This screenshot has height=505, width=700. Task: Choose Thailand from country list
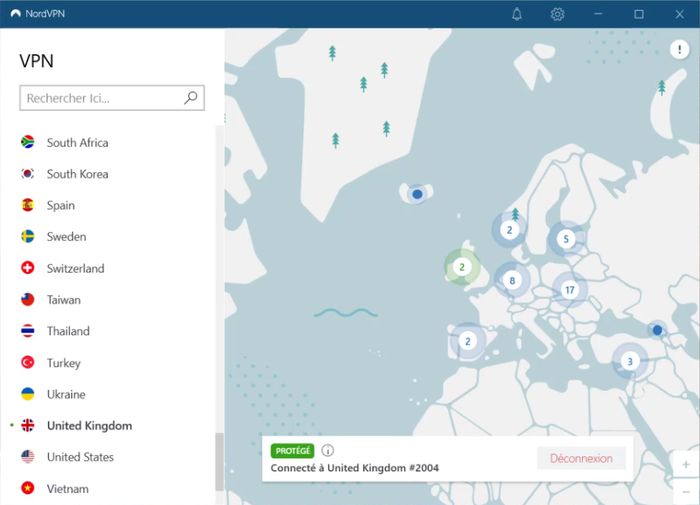click(x=68, y=331)
